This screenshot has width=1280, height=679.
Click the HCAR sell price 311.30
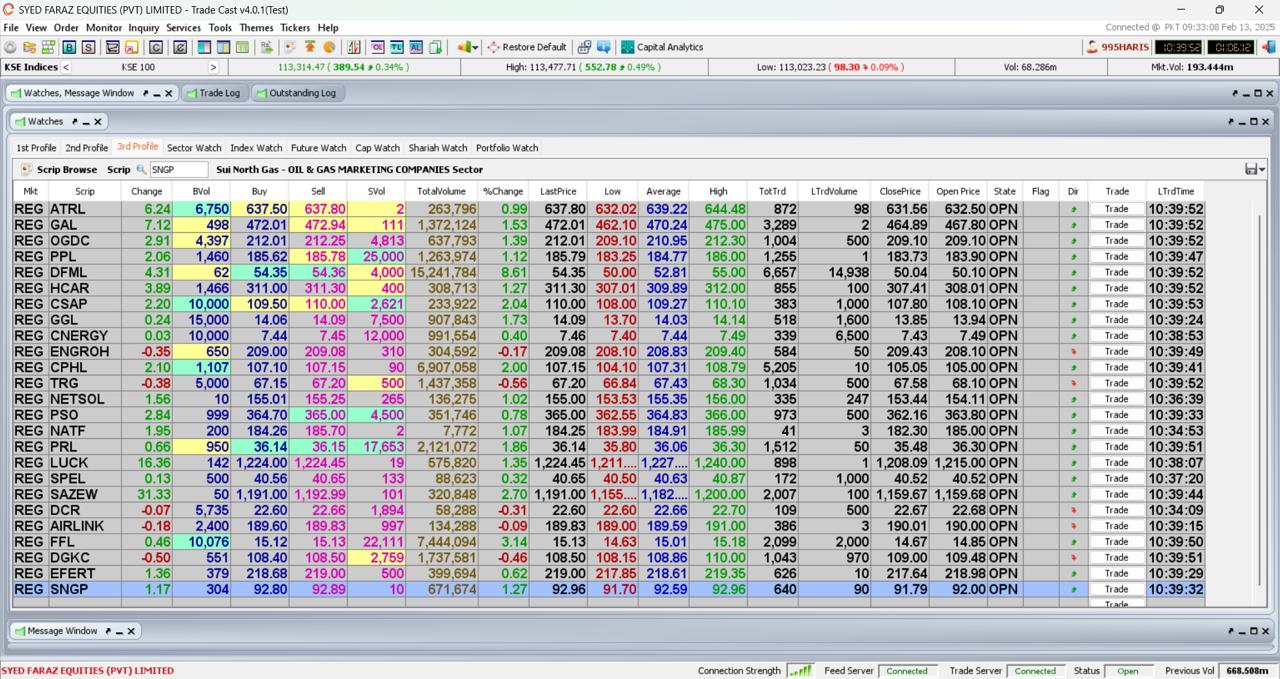click(x=319, y=289)
